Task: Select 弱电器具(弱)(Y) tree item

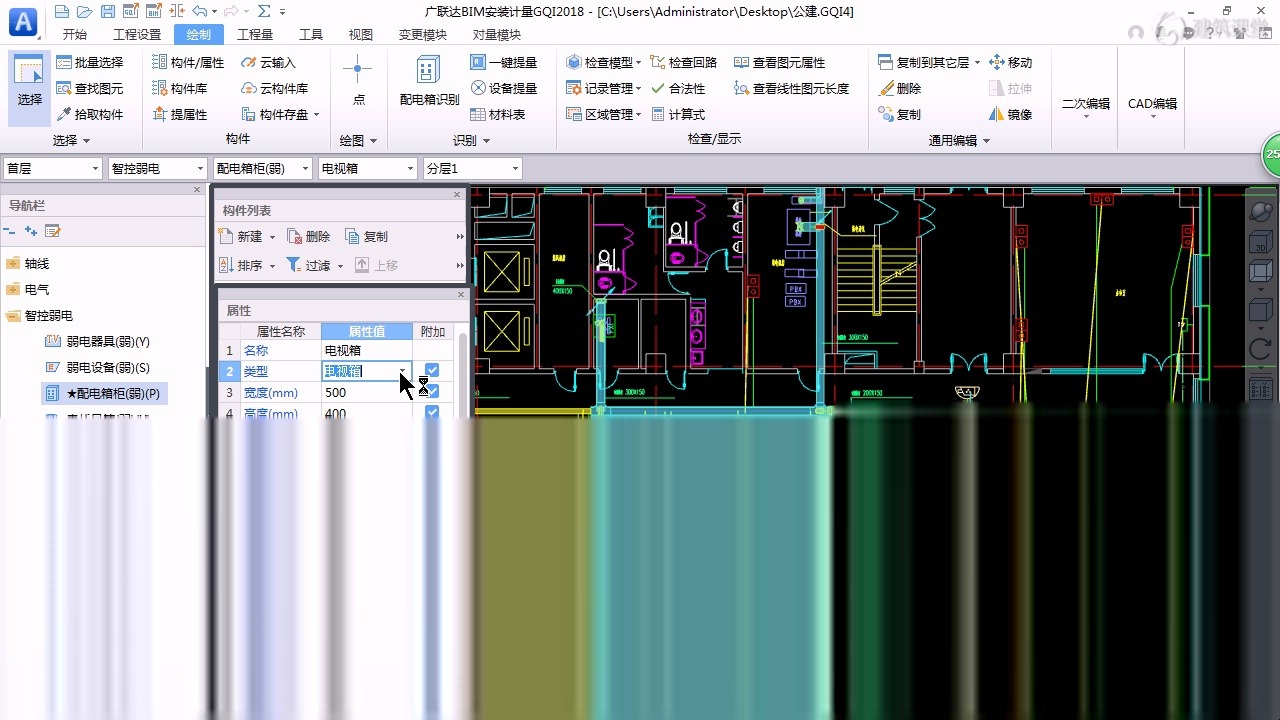Action: click(x=97, y=342)
